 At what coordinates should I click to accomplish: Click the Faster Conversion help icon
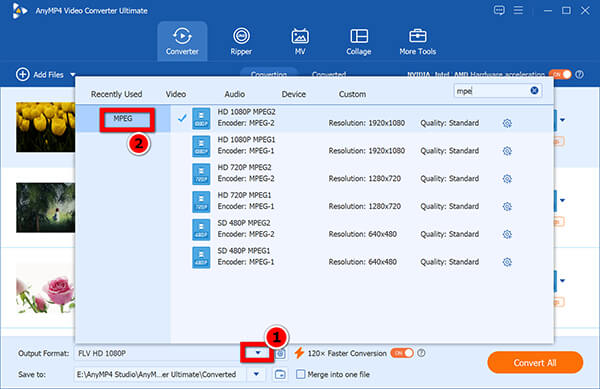[x=421, y=353]
